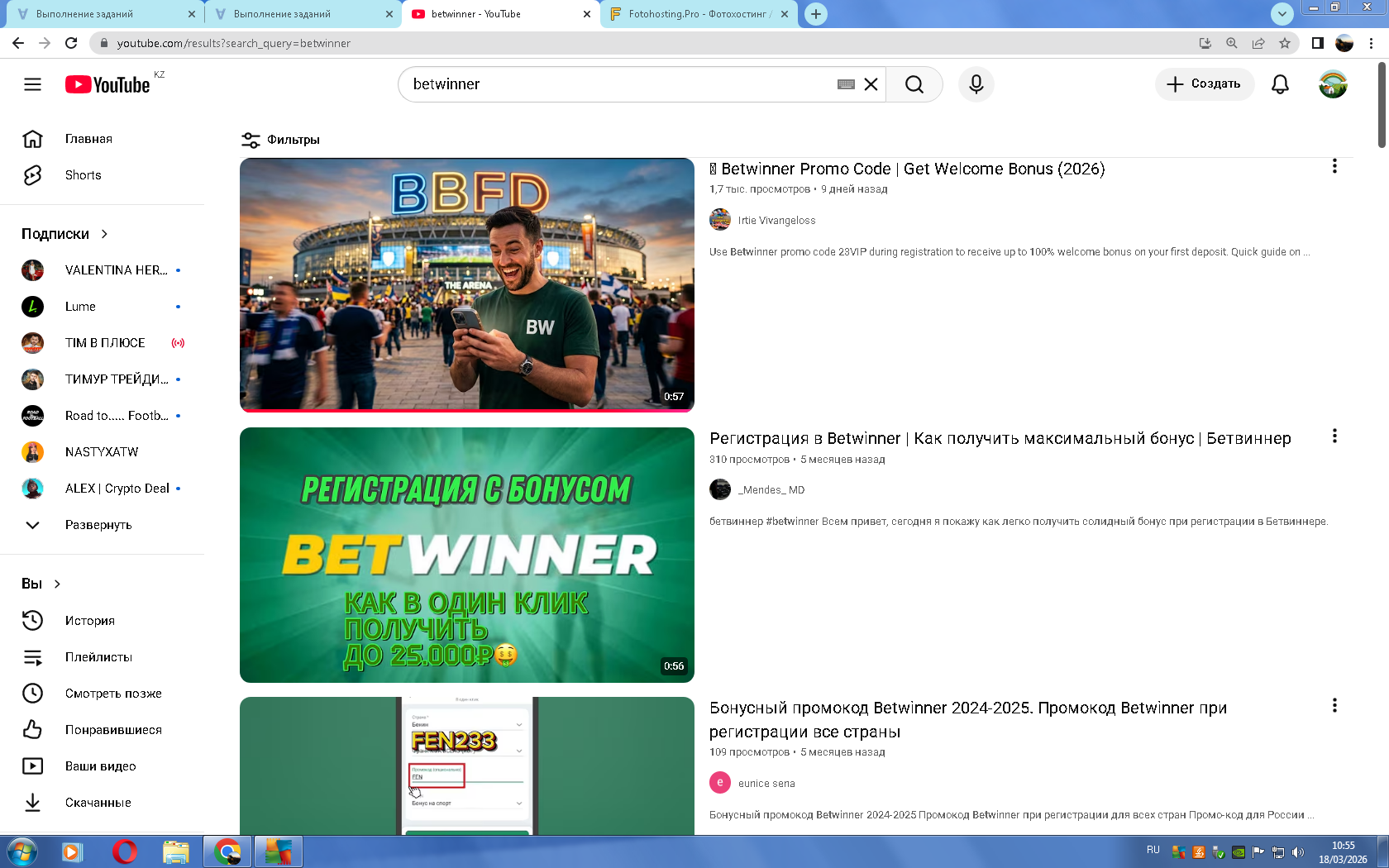The height and width of the screenshot is (868, 1389).
Task: Click the browser address bar URL
Action: click(234, 43)
